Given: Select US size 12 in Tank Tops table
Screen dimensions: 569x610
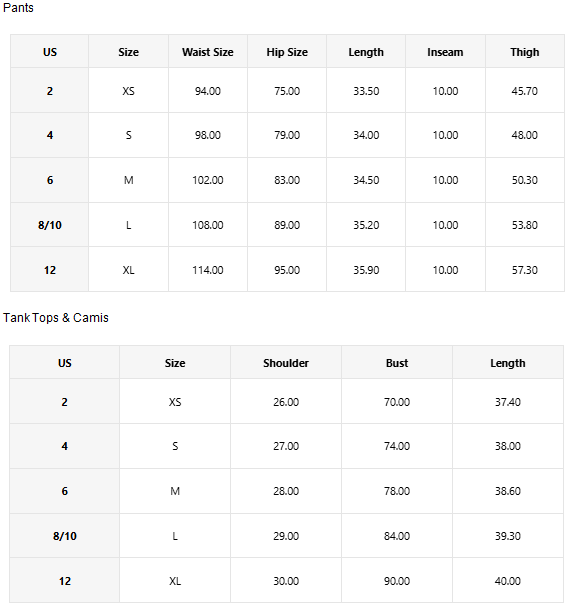Looking at the screenshot, I should coord(65,581).
